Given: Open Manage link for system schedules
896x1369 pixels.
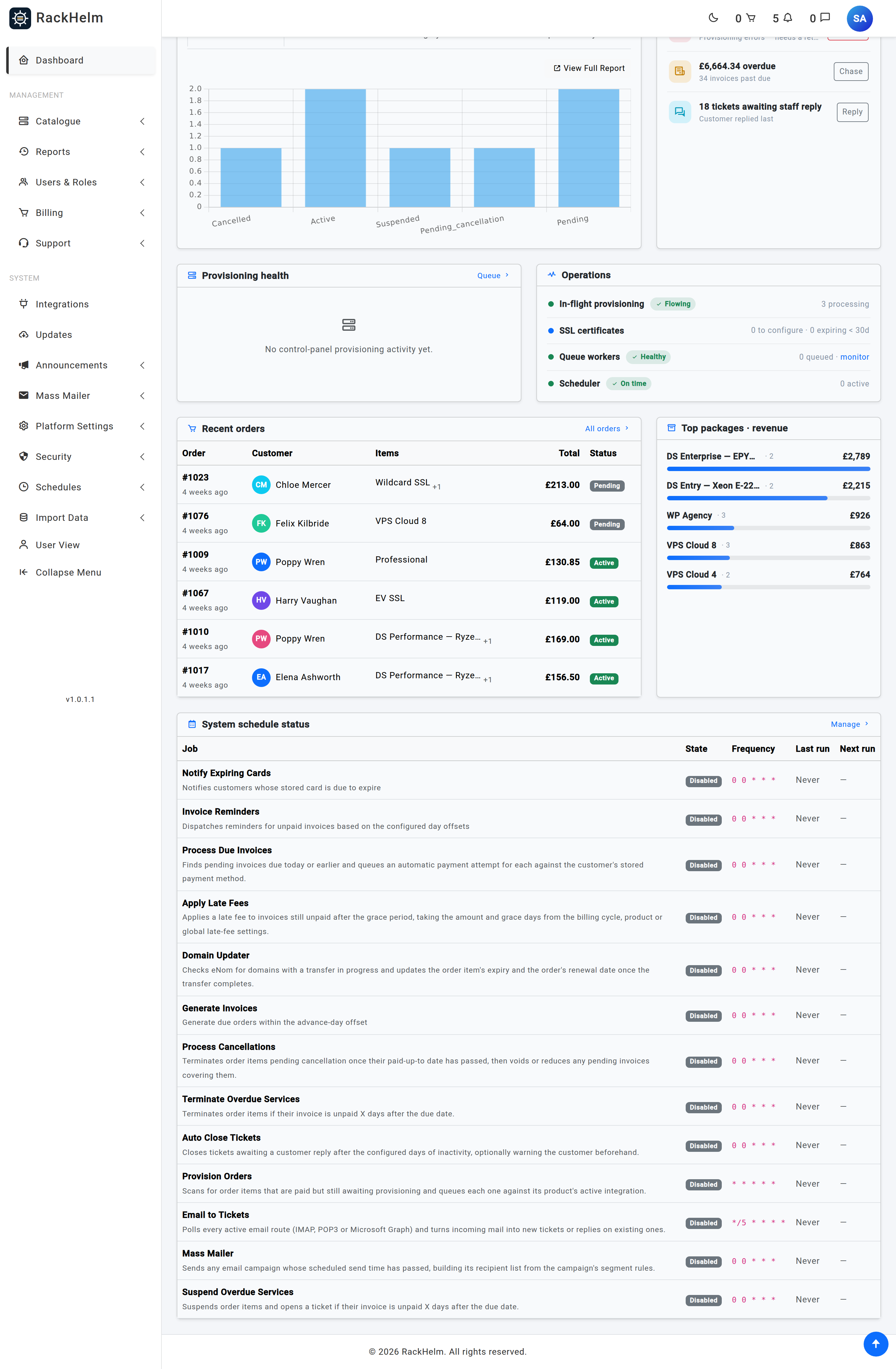Looking at the screenshot, I should 849,724.
